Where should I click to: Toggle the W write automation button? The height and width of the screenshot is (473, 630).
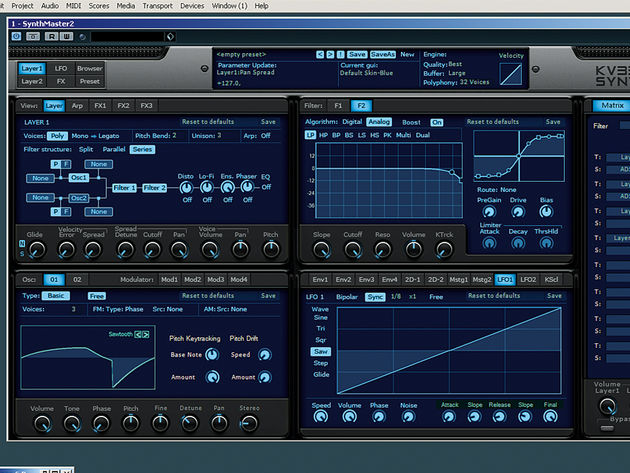pos(66,37)
